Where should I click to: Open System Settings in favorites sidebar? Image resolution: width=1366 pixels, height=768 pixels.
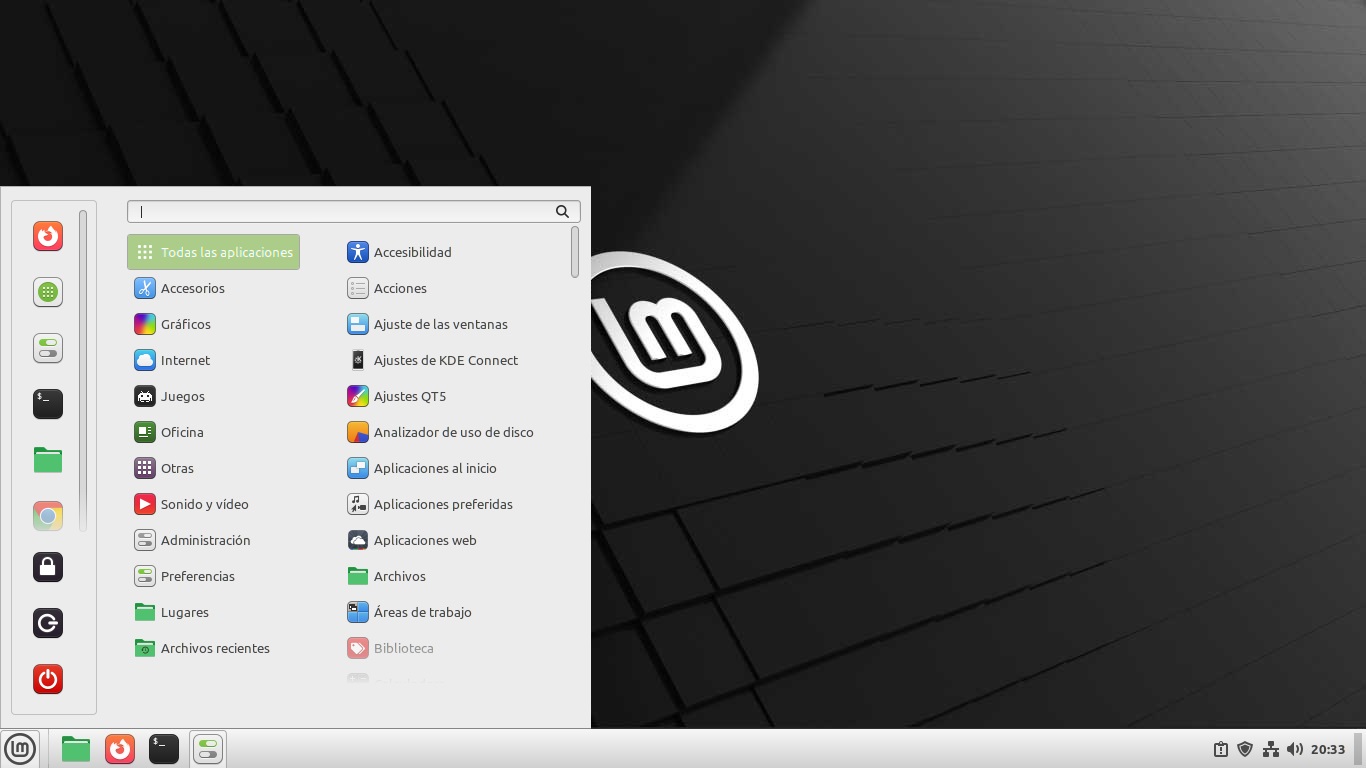tap(48, 348)
